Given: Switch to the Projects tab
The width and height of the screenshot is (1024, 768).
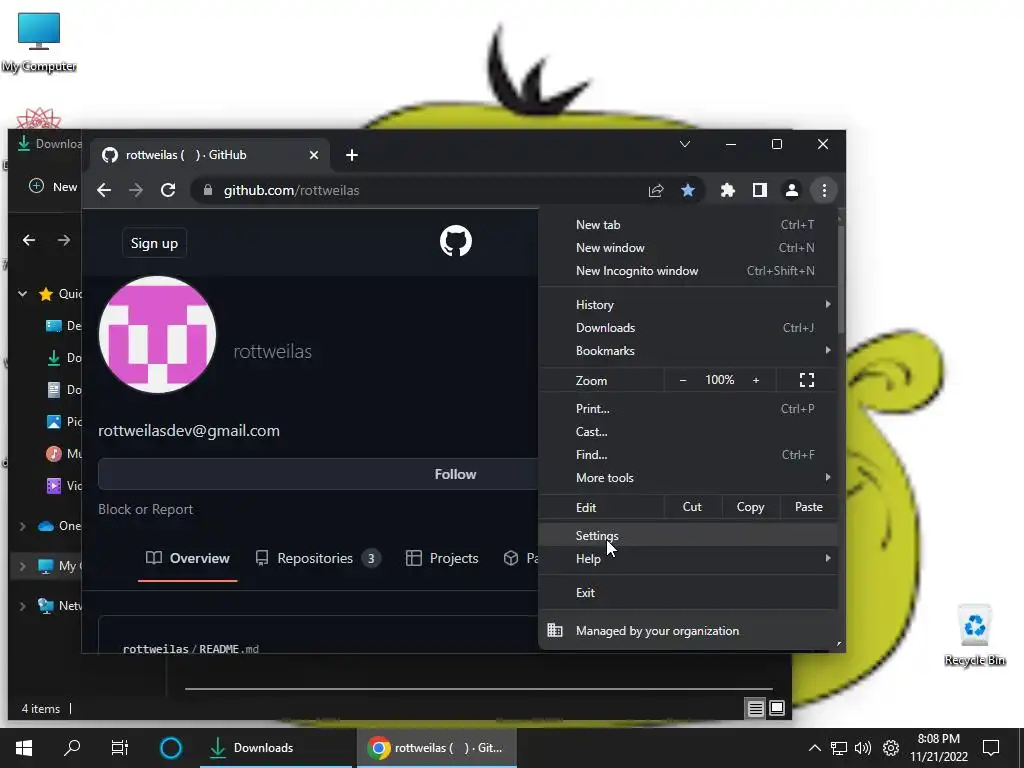Looking at the screenshot, I should 442,558.
